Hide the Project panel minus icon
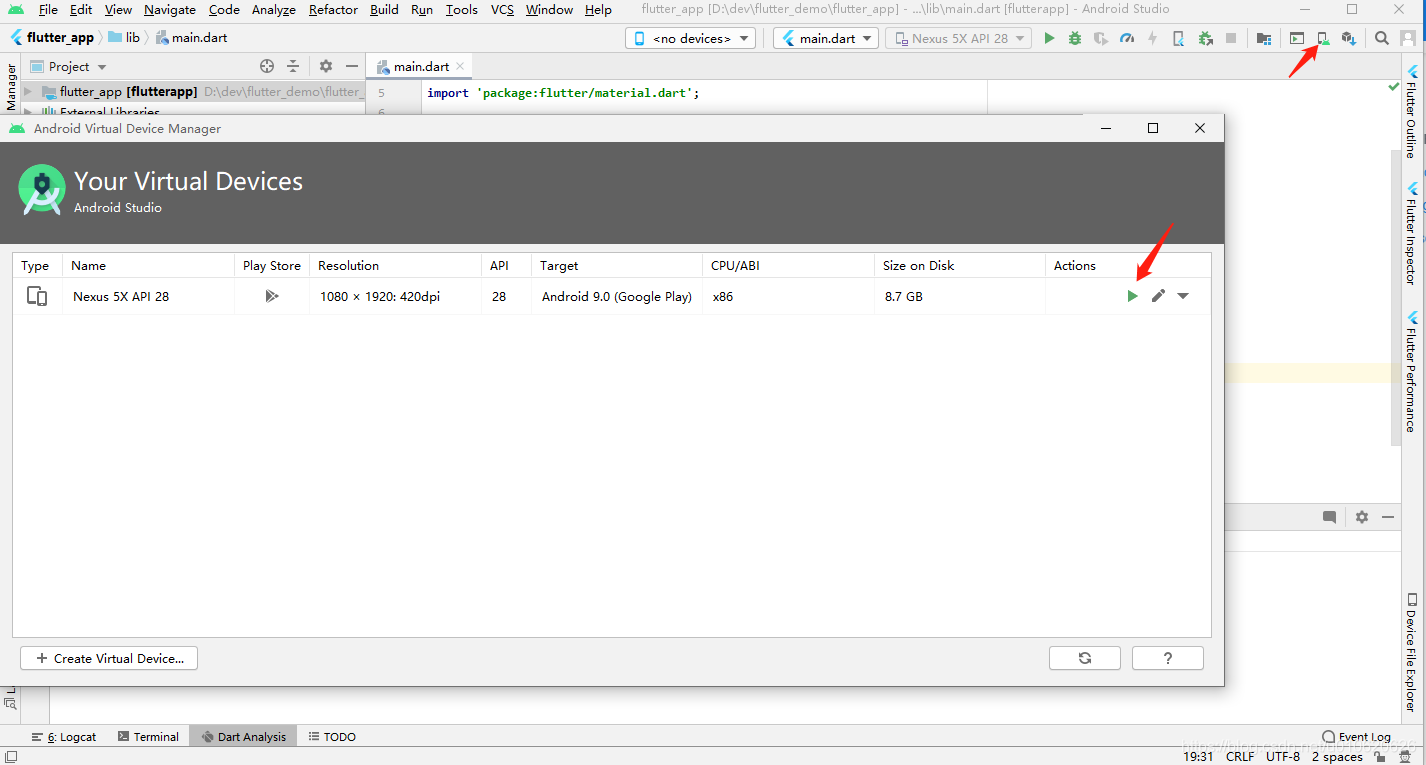This screenshot has width=1426, height=765. coord(352,66)
